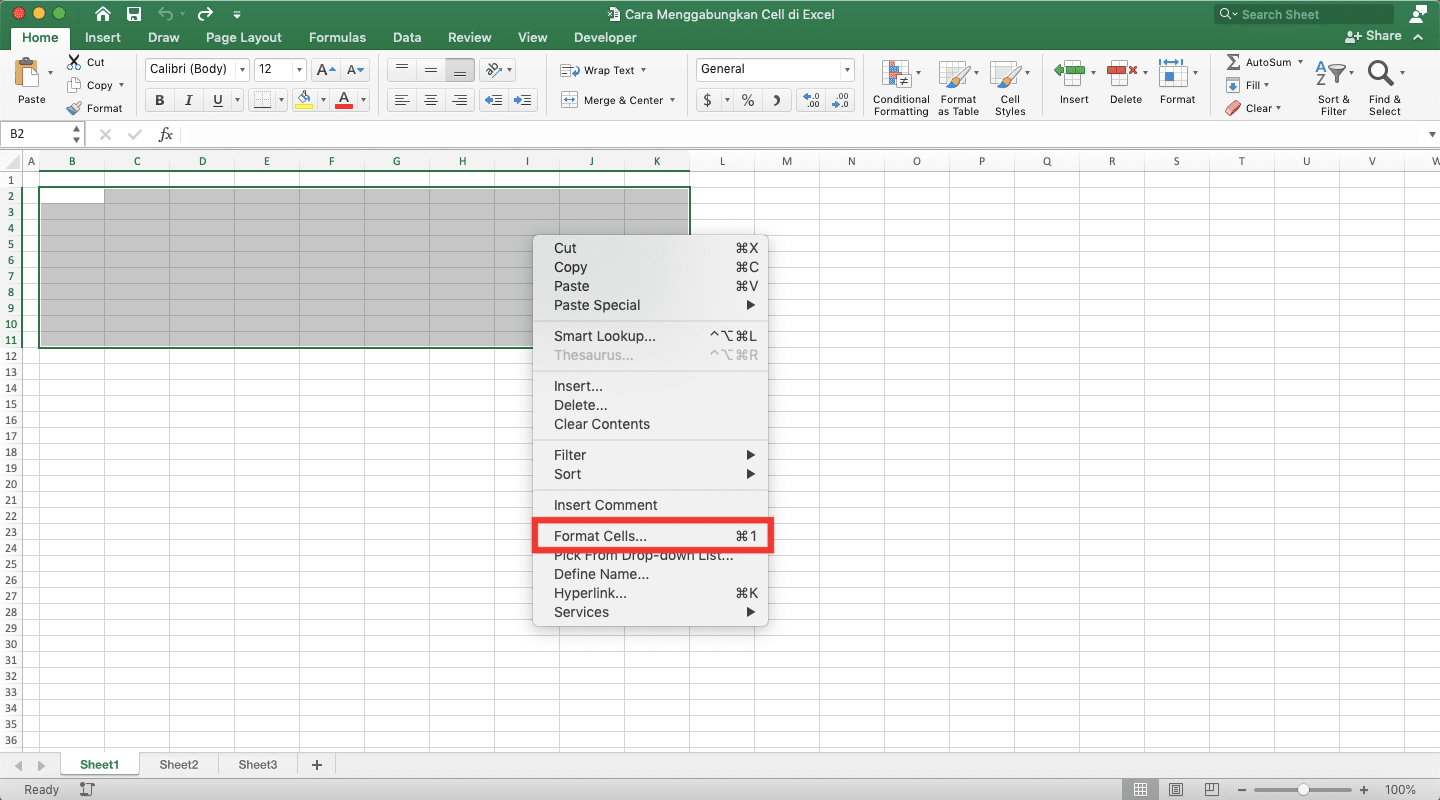Viewport: 1440px width, 800px height.
Task: Click the Delete cells ribbon icon
Action: point(1122,74)
